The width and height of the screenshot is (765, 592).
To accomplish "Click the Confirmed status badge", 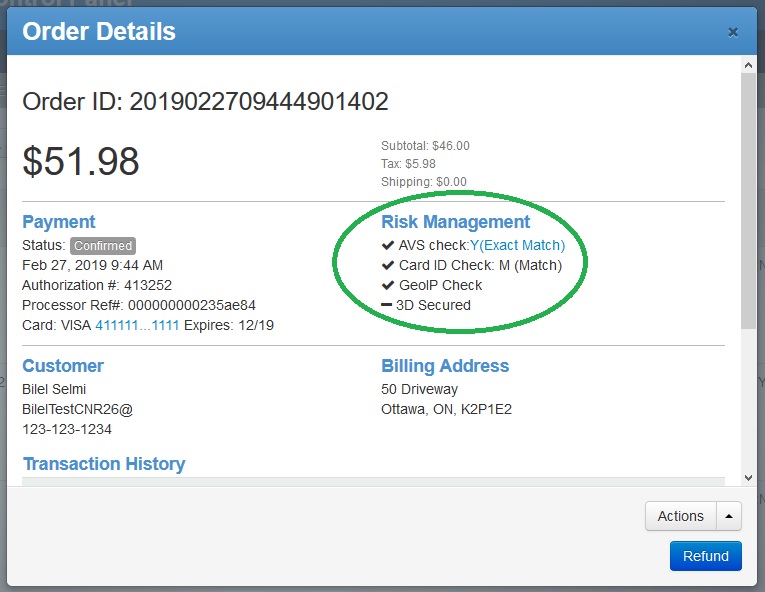I will [102, 246].
